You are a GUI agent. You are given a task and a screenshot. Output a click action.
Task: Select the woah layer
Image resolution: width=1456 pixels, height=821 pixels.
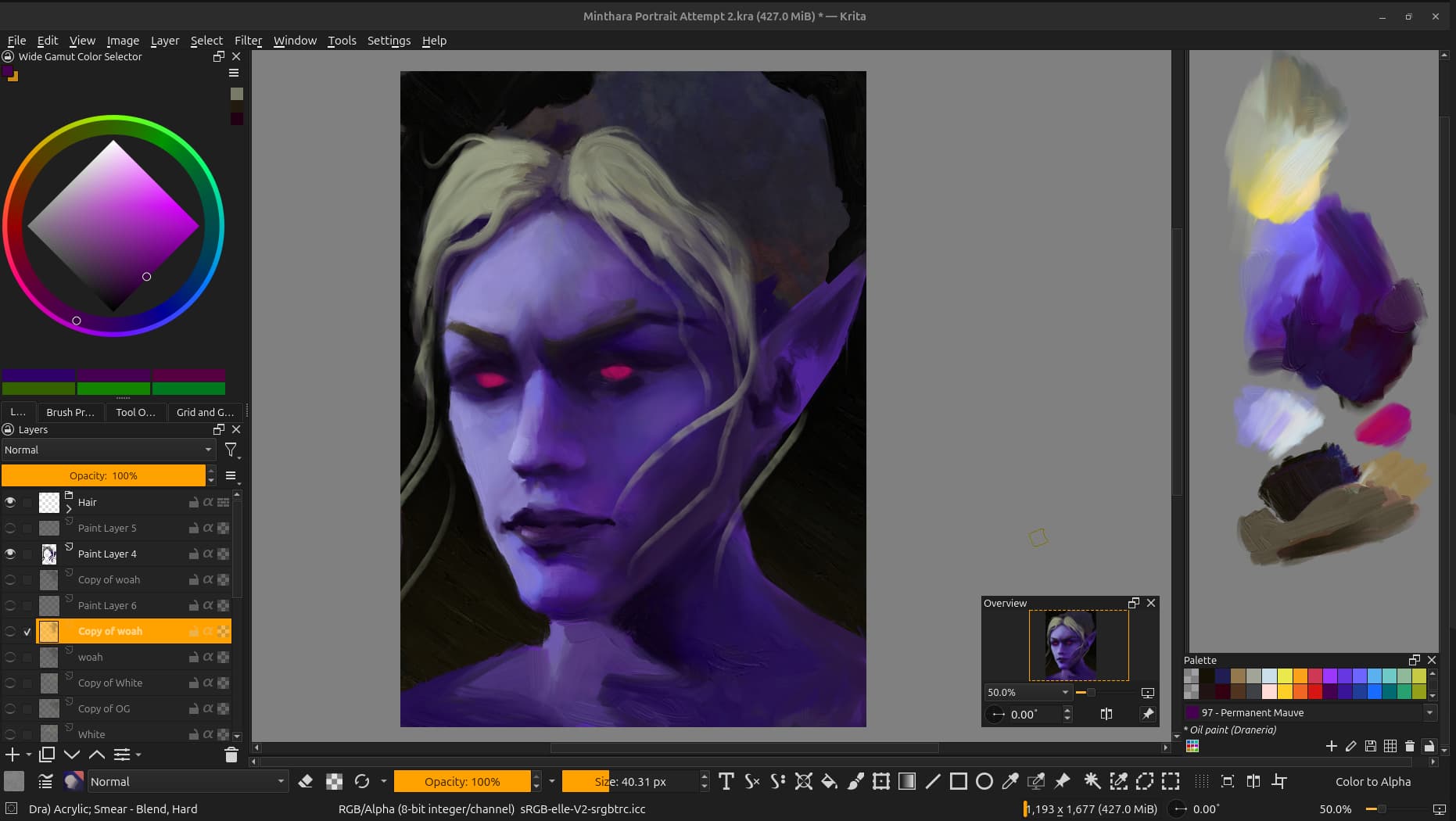tap(90, 657)
